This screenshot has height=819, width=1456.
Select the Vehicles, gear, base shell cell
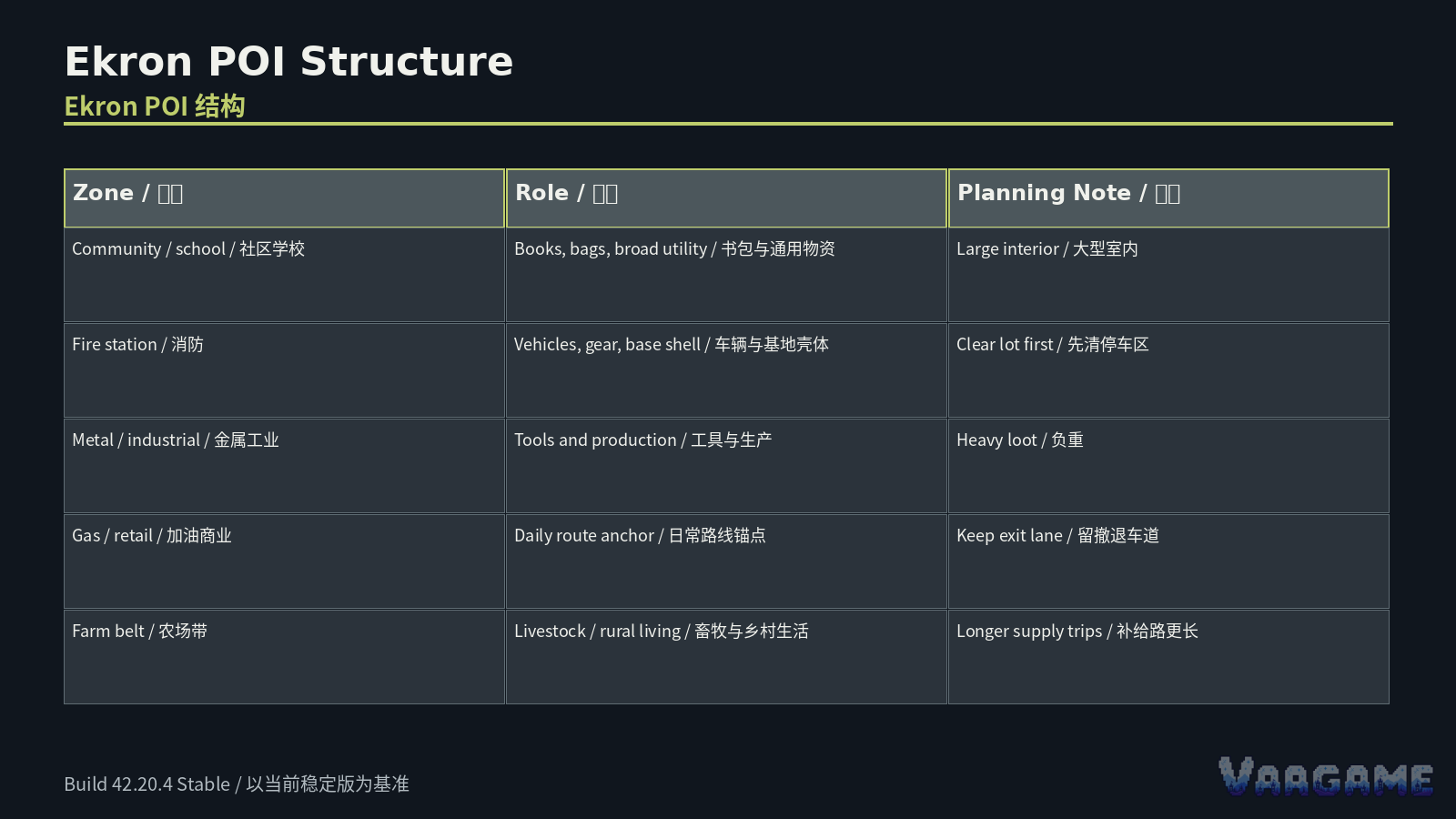(726, 370)
